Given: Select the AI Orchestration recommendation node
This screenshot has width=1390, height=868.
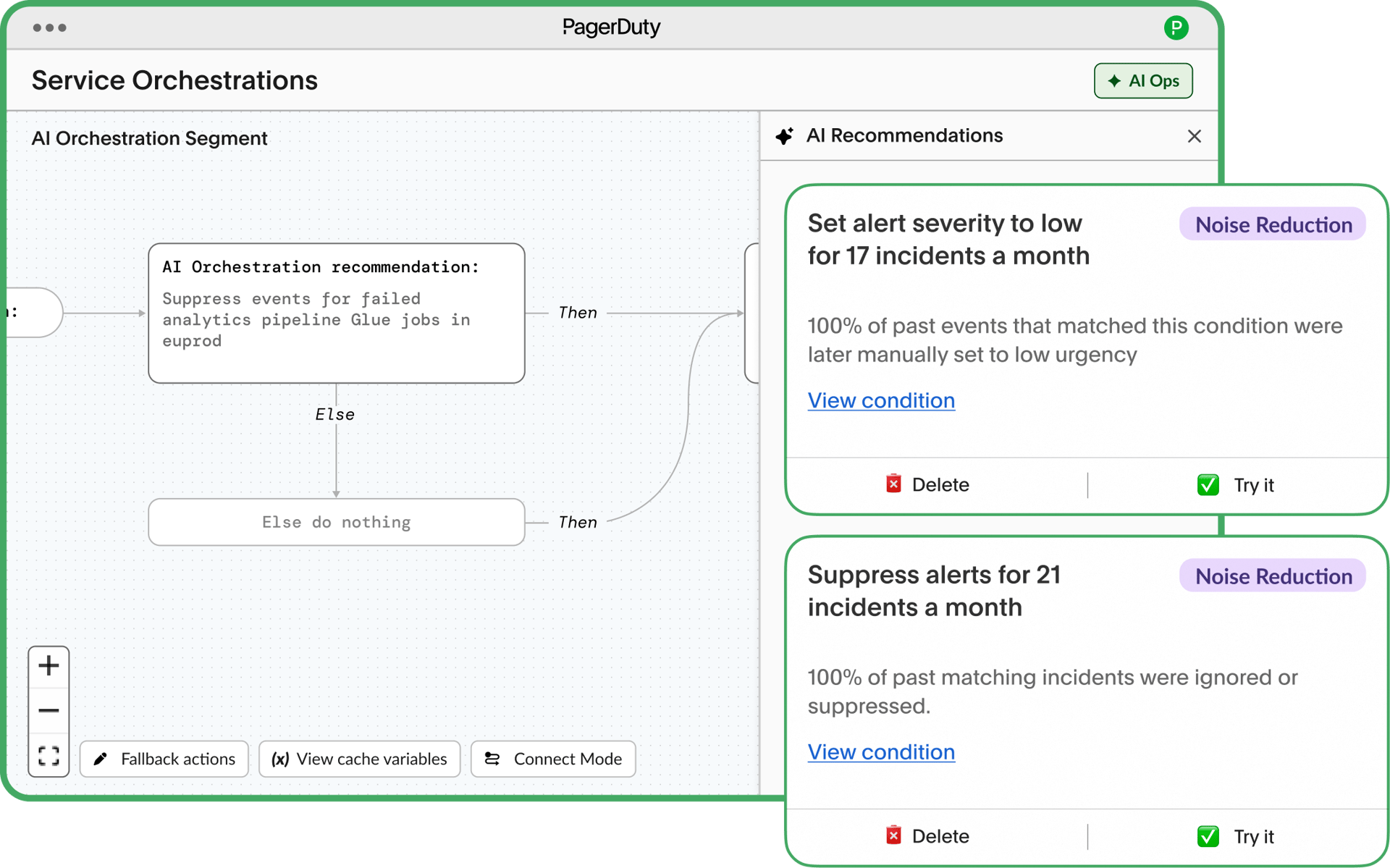Looking at the screenshot, I should 336,313.
